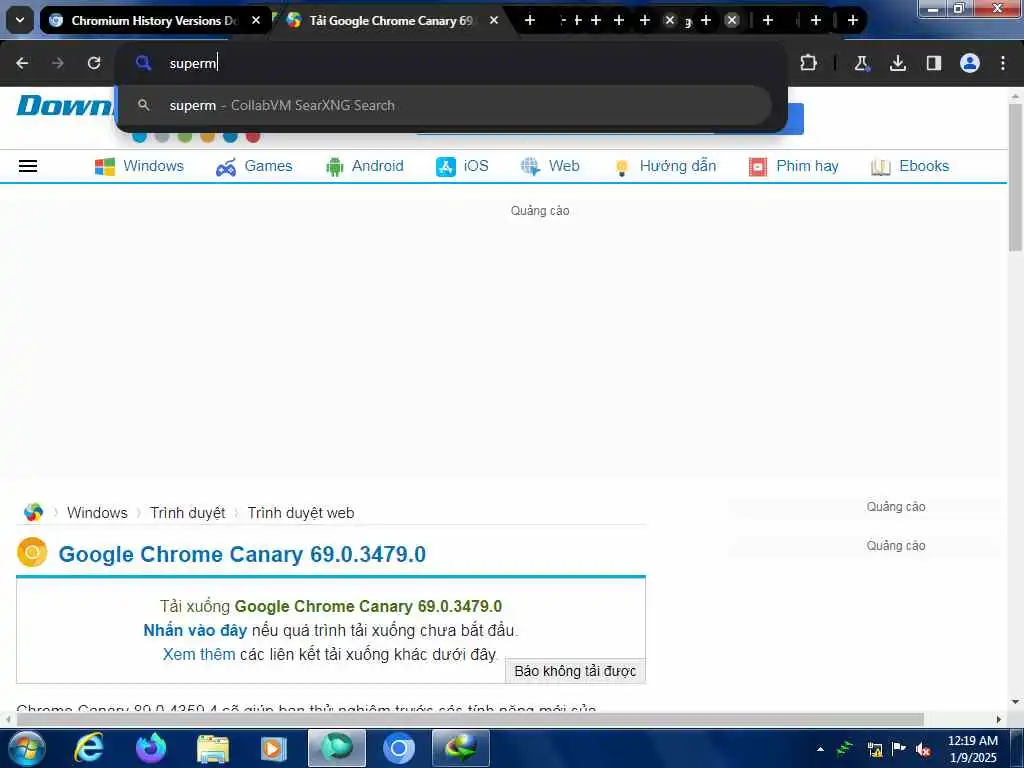Click the breadcrumb home icon
1024x768 pixels.
click(x=33, y=513)
